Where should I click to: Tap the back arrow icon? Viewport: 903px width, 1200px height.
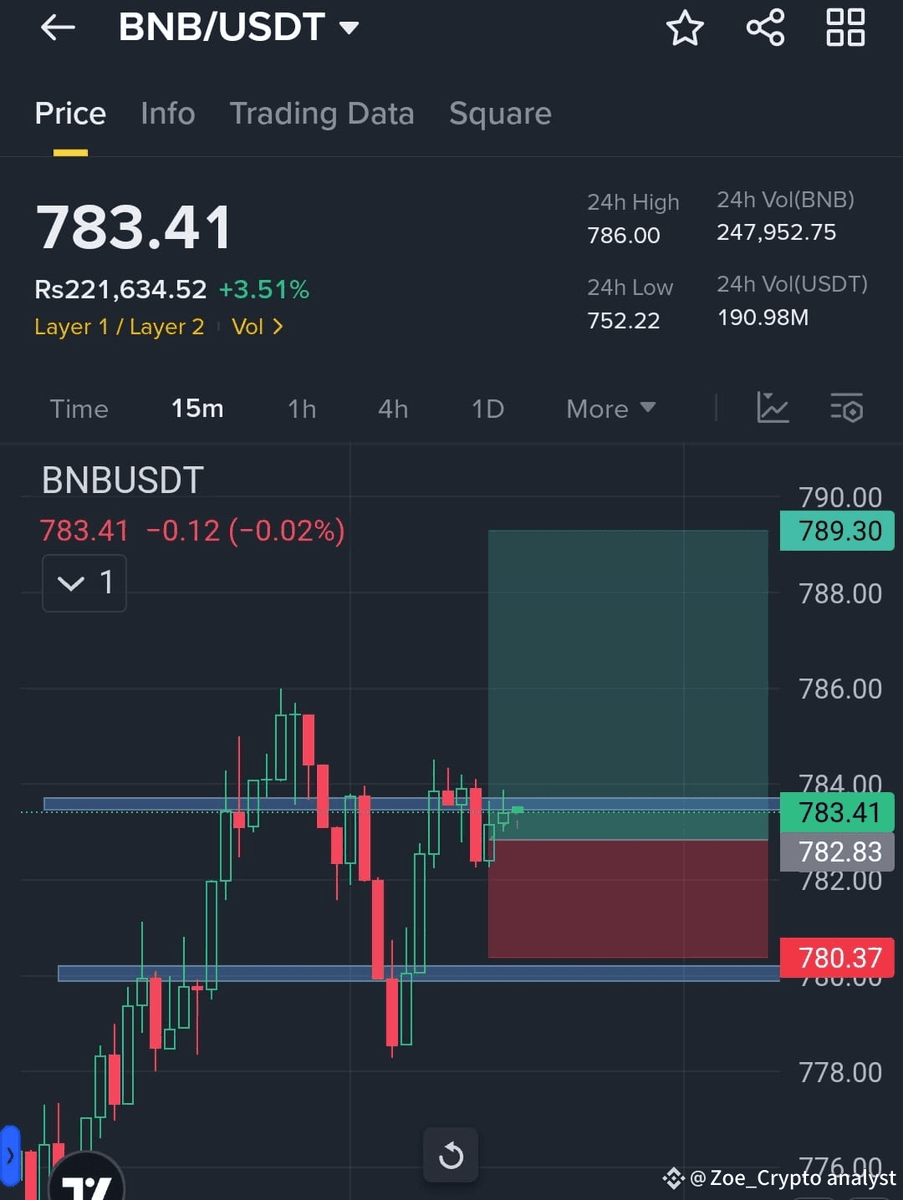(58, 28)
